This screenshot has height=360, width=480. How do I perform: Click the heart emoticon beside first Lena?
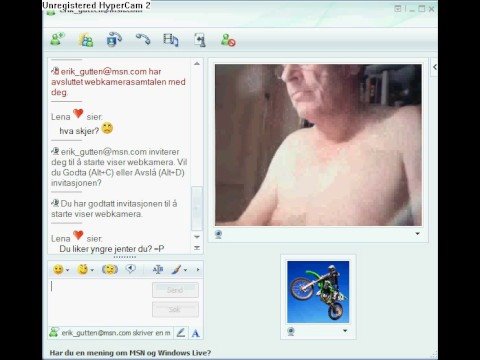click(x=78, y=114)
